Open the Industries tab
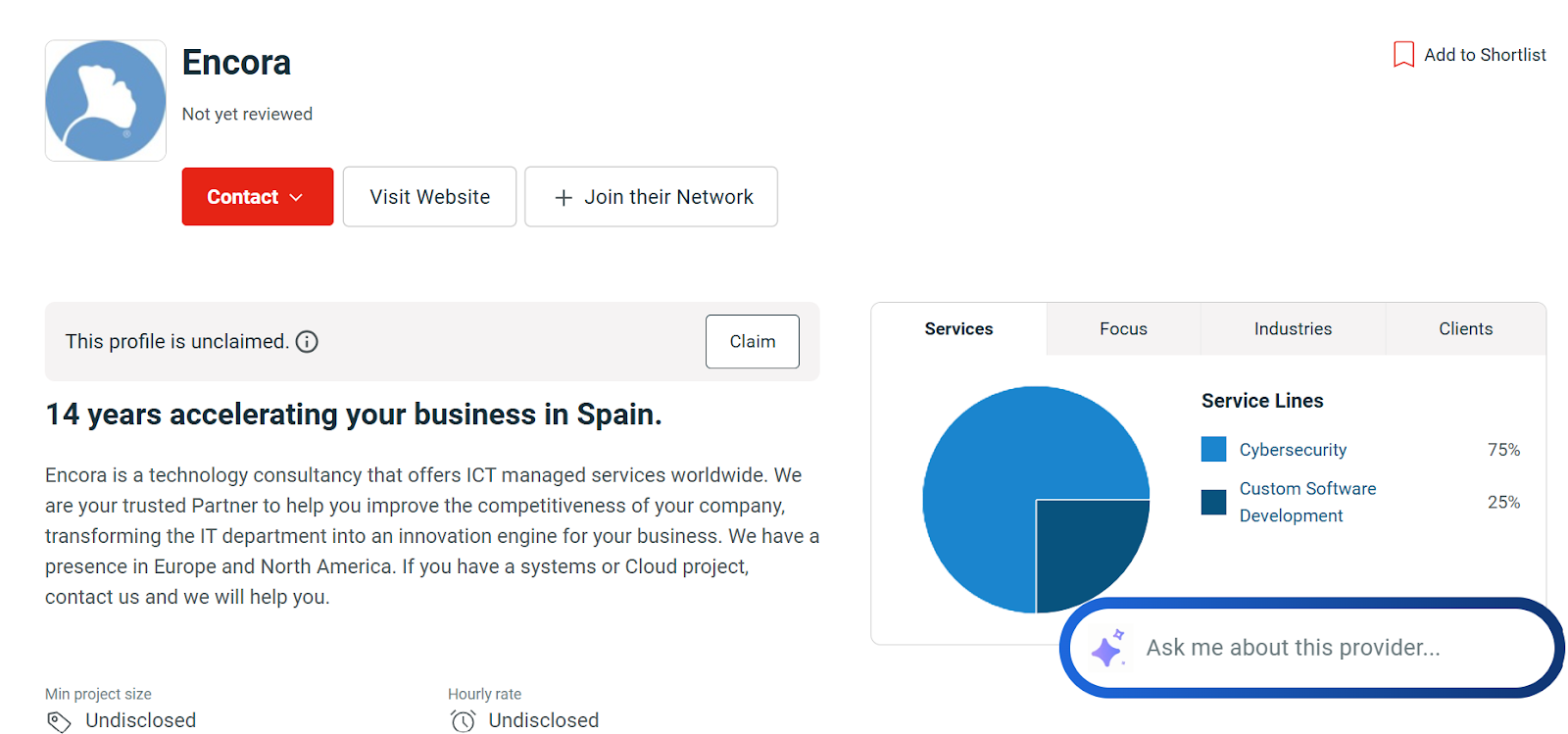The image size is (1568, 734). tap(1293, 329)
